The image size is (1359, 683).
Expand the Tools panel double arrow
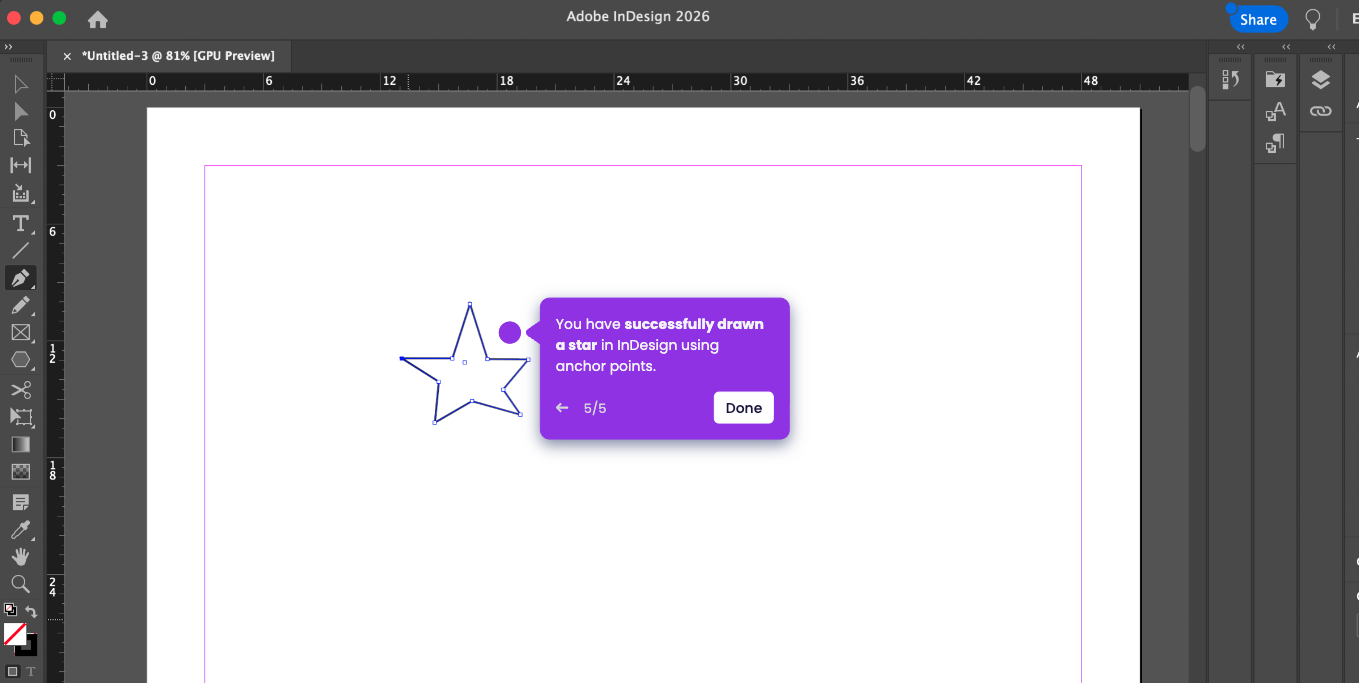coord(9,47)
